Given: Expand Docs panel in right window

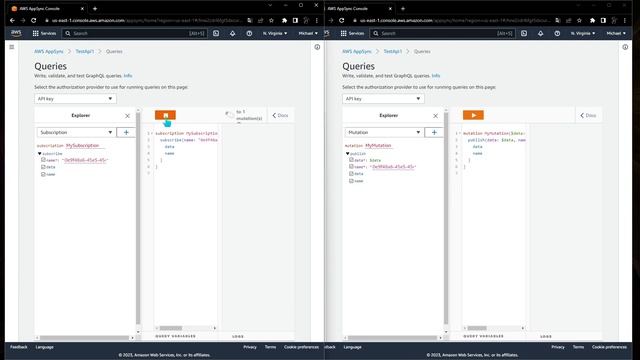Looking at the screenshot, I should point(588,116).
